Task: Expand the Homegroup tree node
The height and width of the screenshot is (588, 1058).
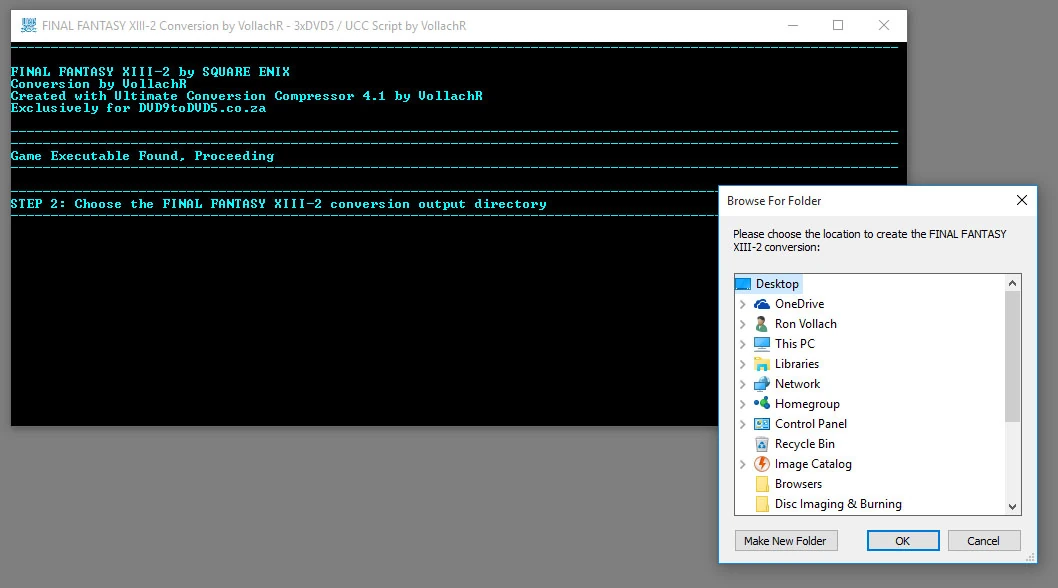Action: 743,404
